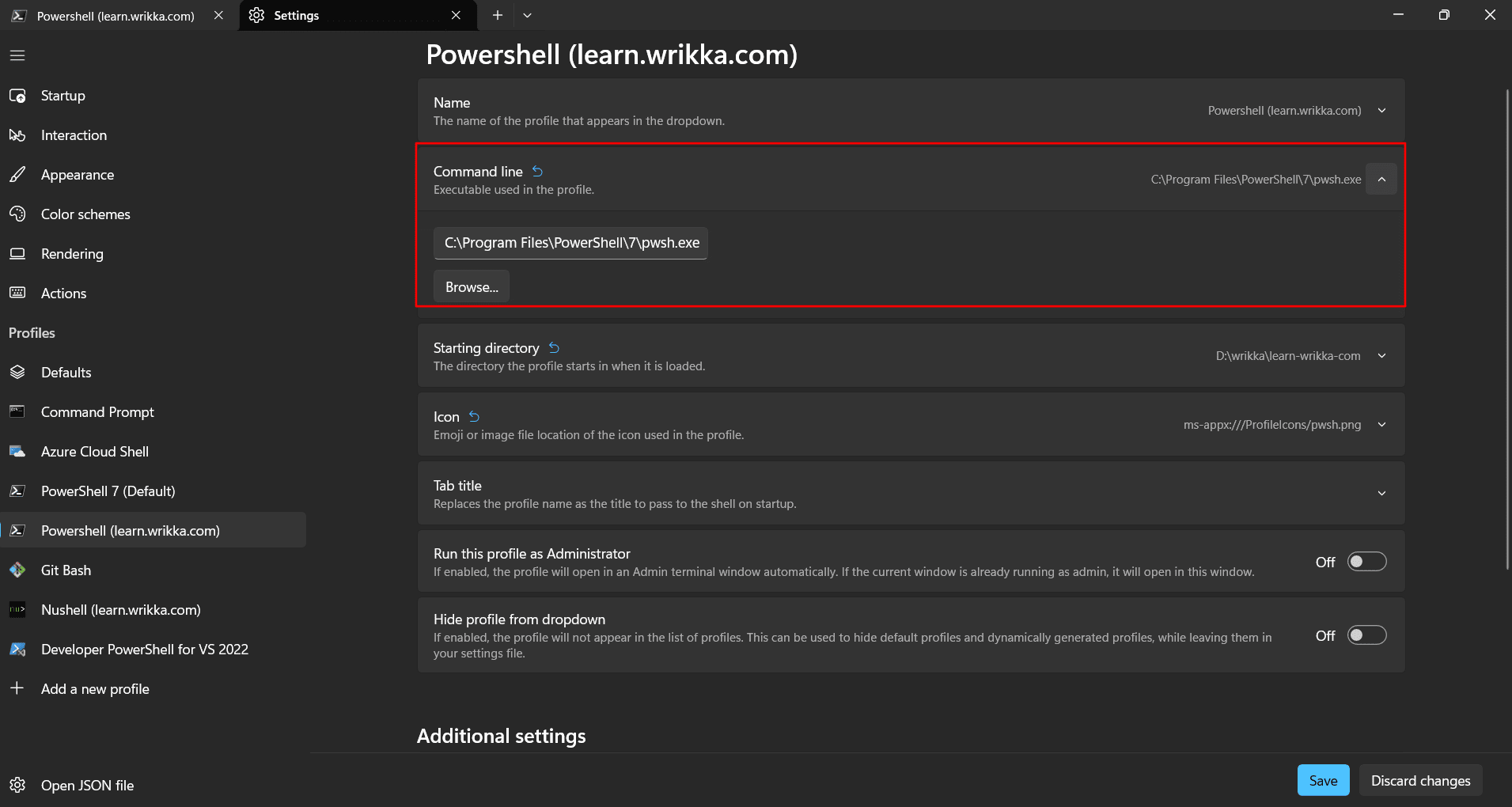Click the D:\wrikka\learn-wrikka-com directory value

1288,356
